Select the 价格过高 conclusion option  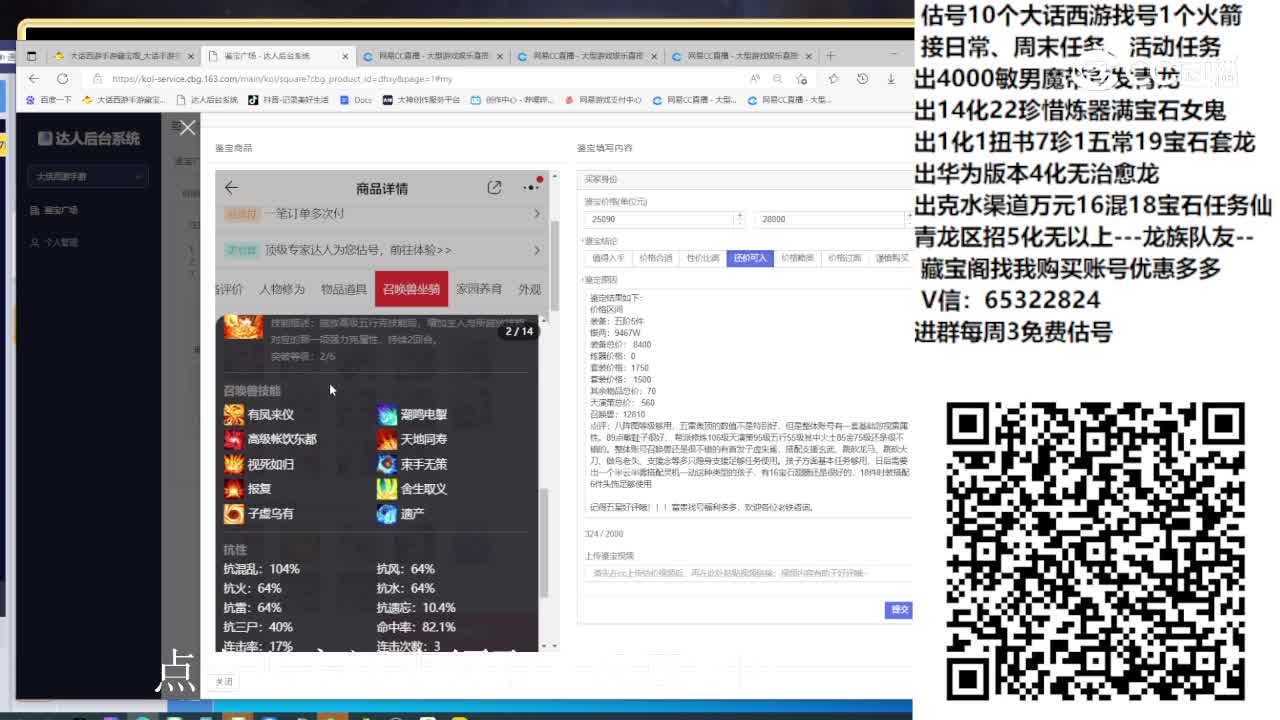pyautogui.click(x=844, y=258)
